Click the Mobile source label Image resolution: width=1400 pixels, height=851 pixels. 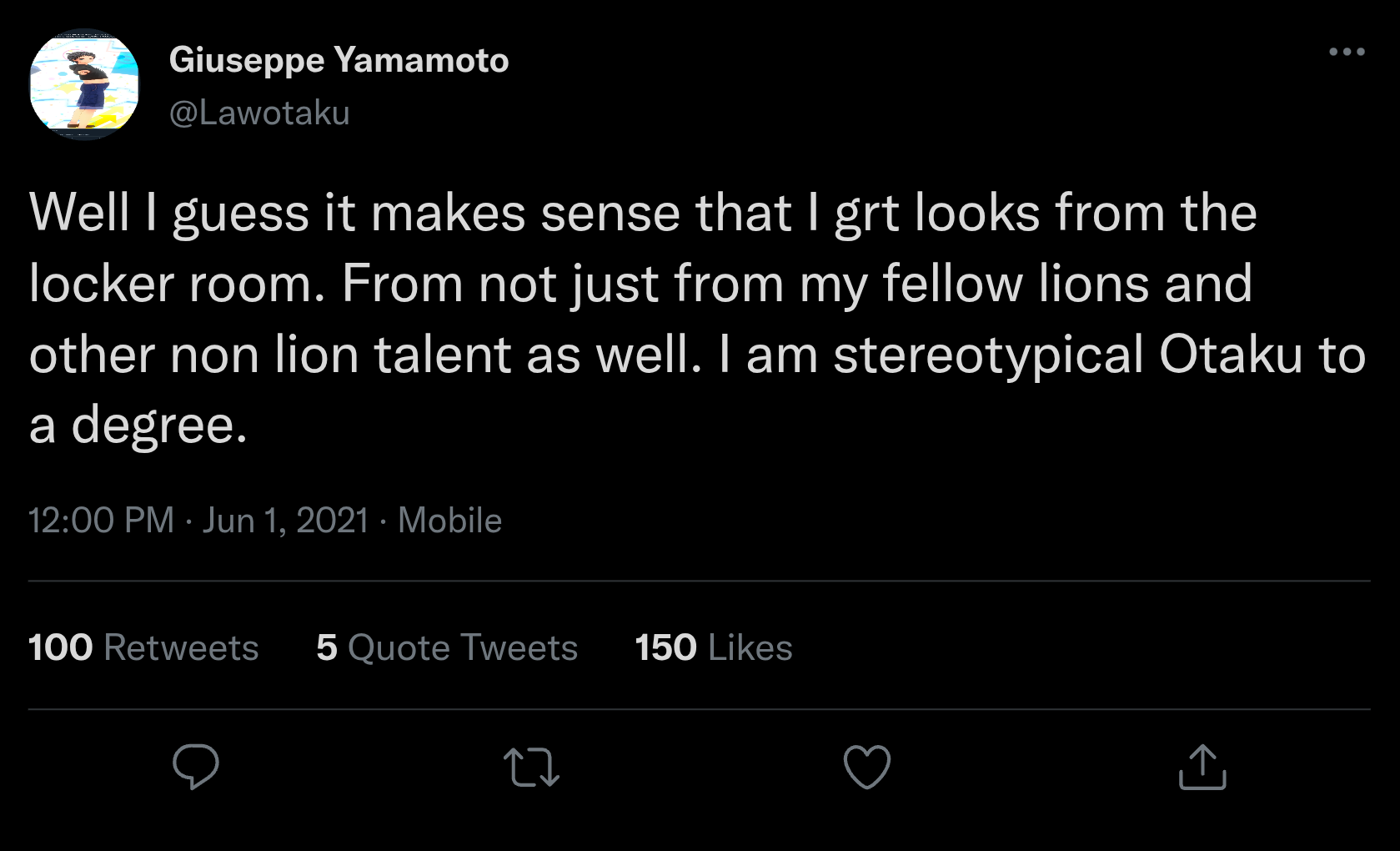(x=449, y=521)
